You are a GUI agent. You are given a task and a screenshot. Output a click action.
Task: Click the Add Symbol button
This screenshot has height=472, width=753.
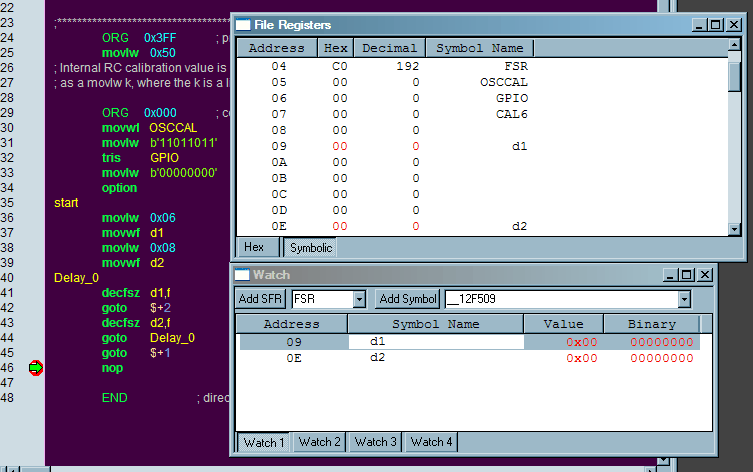pyautogui.click(x=408, y=299)
